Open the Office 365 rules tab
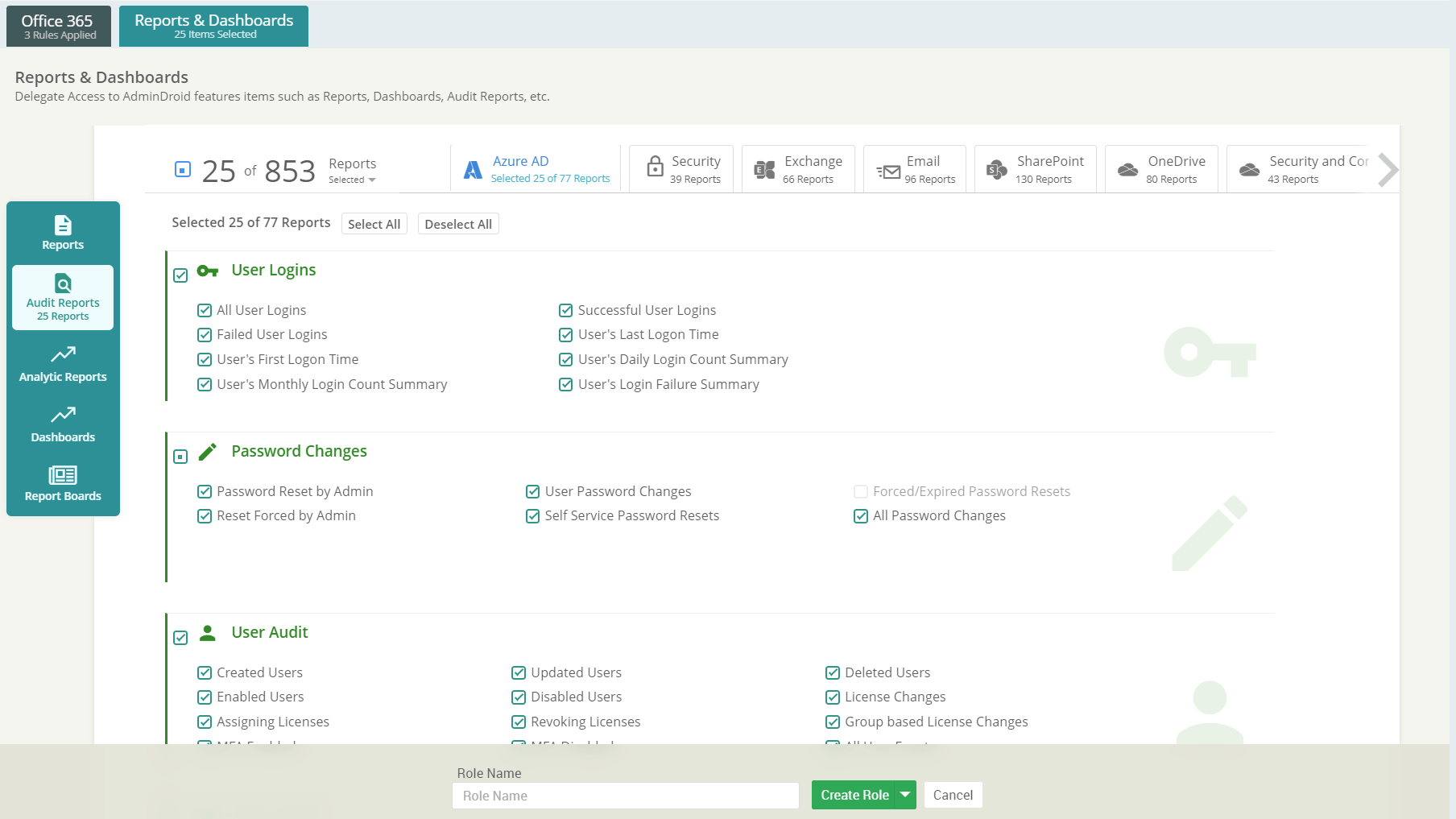 pos(57,25)
